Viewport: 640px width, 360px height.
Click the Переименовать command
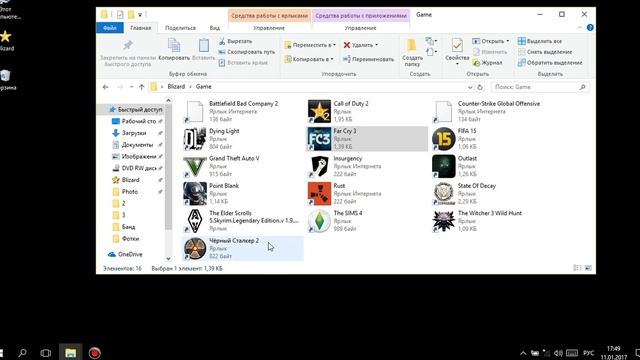coord(369,59)
